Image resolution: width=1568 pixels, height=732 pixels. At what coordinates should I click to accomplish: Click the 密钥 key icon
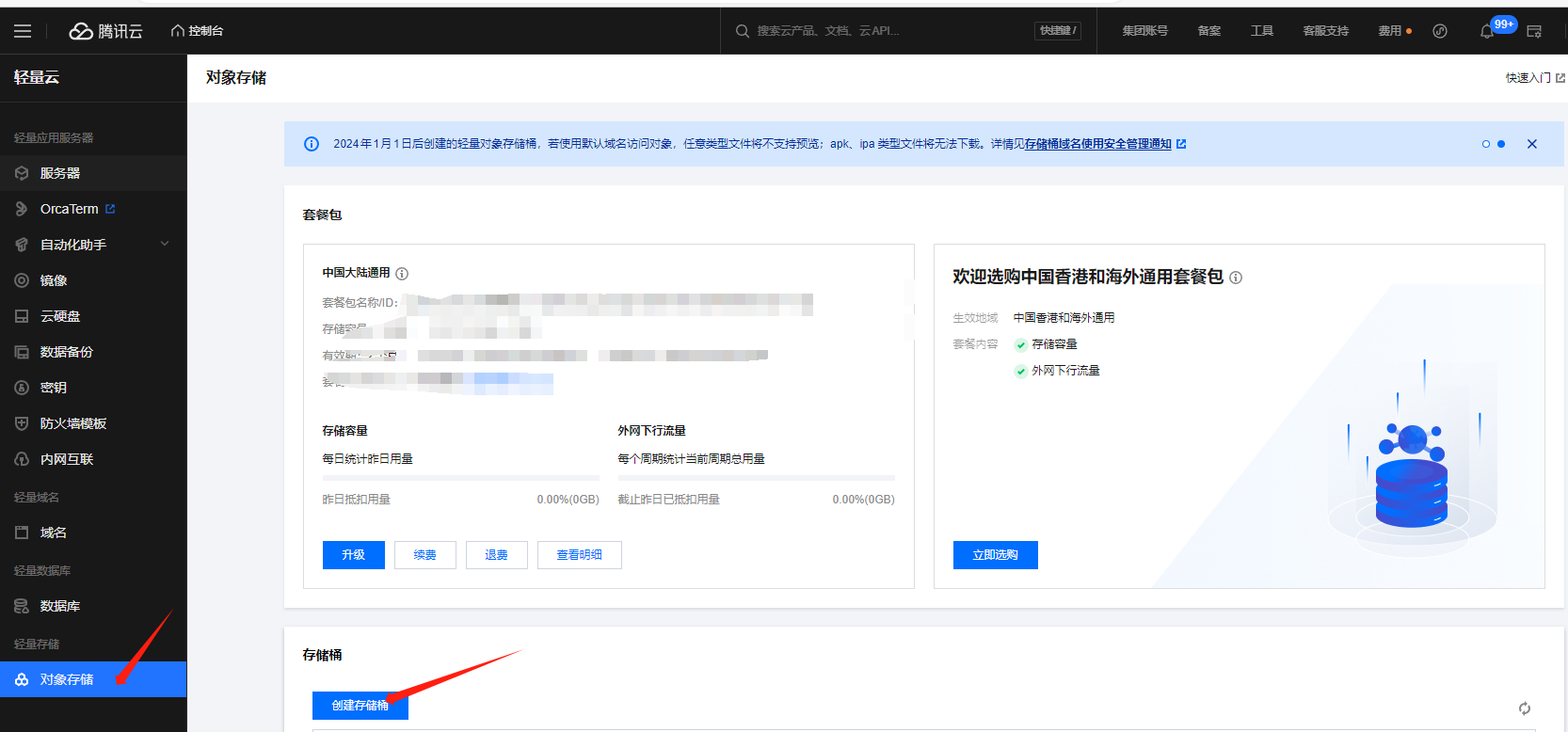22,388
